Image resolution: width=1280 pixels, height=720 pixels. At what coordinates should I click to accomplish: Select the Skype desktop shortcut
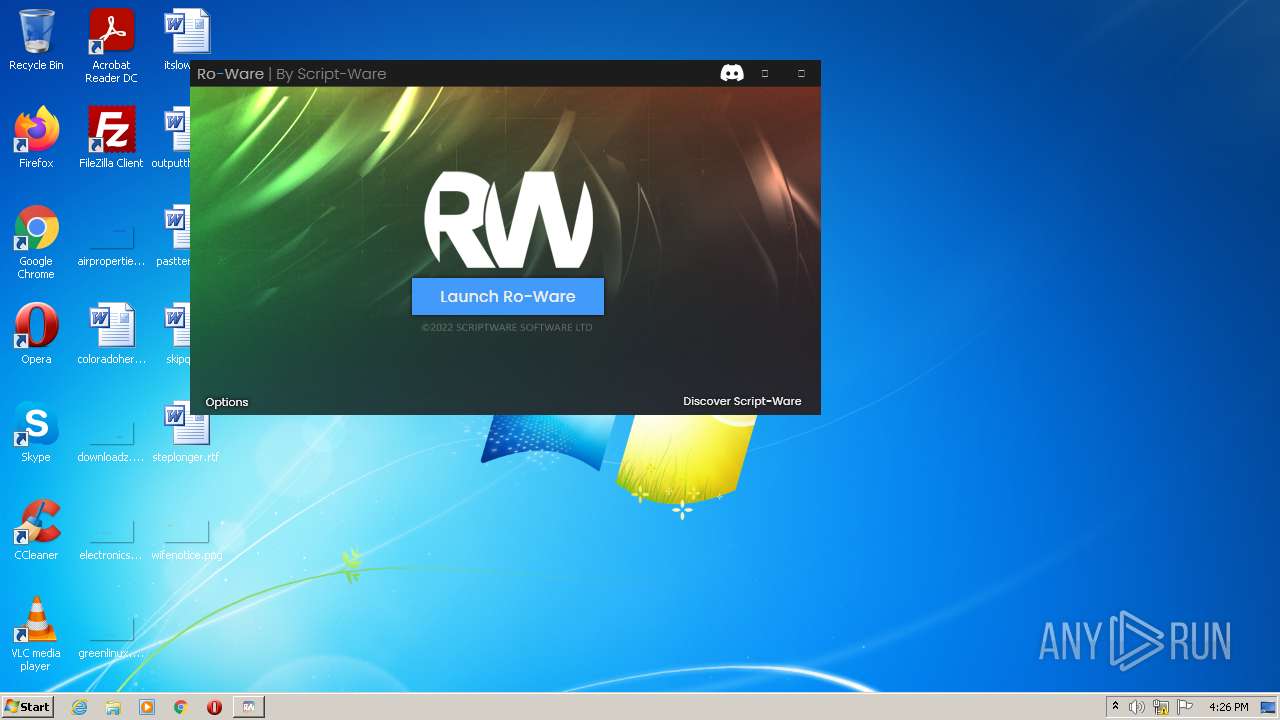[36, 432]
